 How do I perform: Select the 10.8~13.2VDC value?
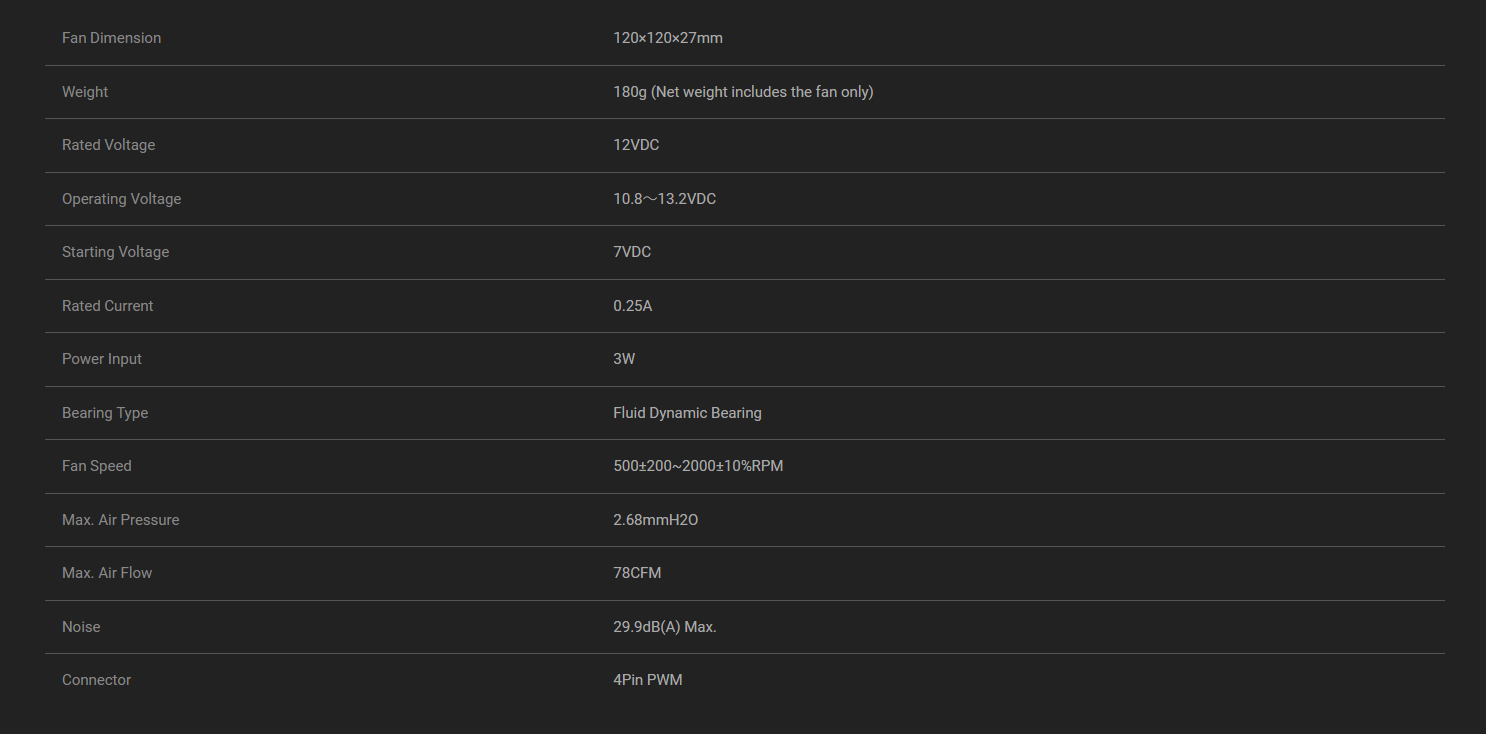click(x=664, y=199)
